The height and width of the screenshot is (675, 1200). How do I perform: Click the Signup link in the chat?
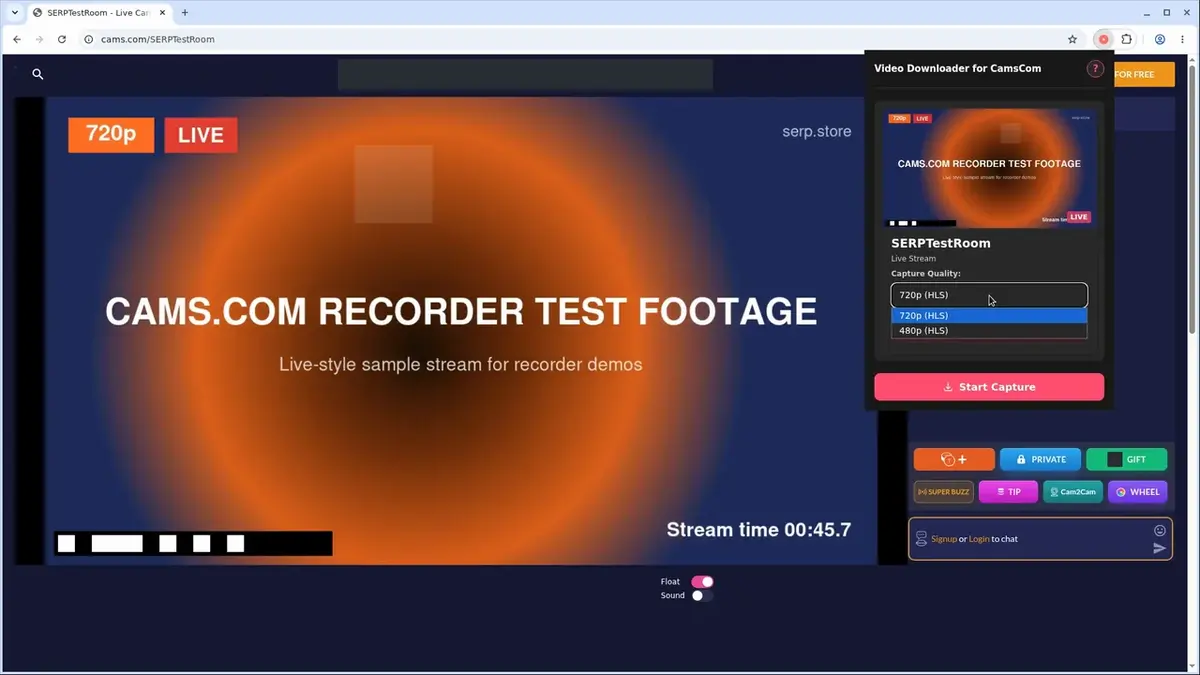944,539
